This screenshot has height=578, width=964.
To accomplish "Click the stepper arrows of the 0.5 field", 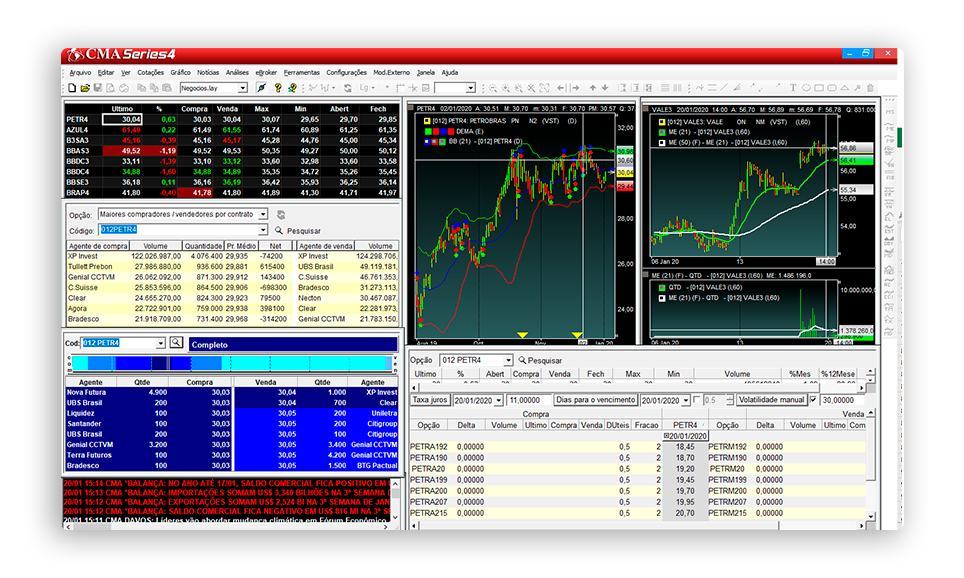I will point(729,400).
